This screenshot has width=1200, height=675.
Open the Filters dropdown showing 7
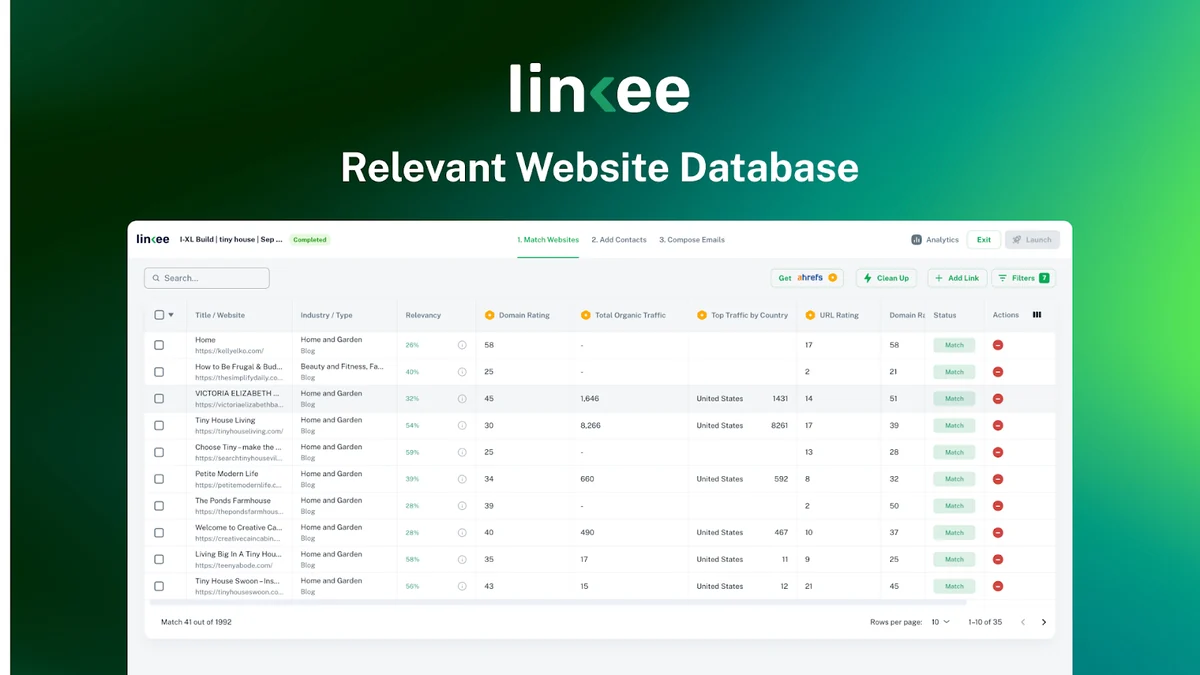click(x=1023, y=277)
